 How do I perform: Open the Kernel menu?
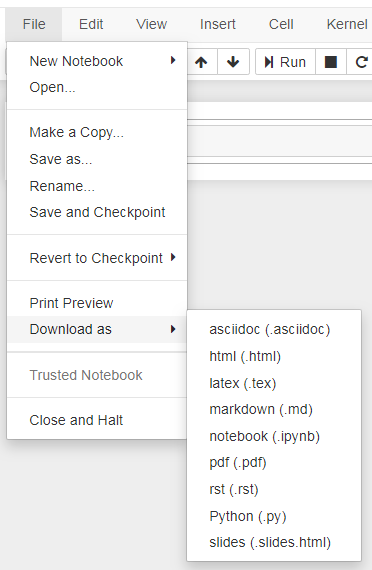[x=347, y=24]
